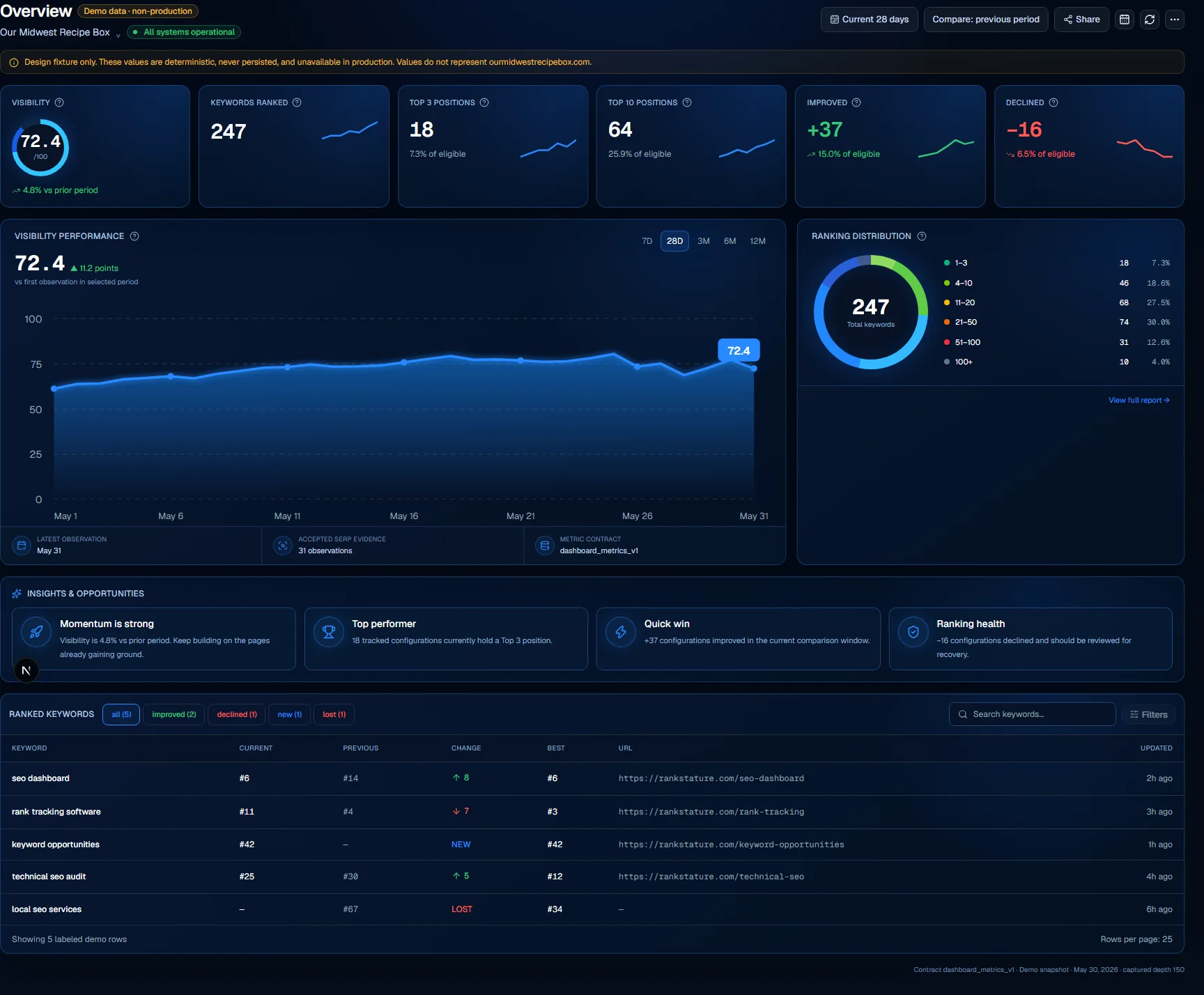Click the Visibility Performance help icon
Viewport: 1204px width, 995px height.
(x=134, y=236)
